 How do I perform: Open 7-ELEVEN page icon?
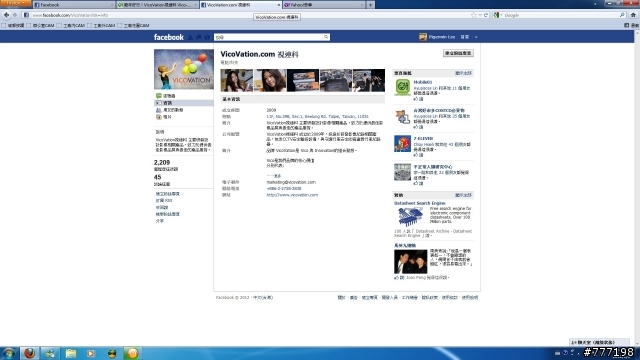pyautogui.click(x=402, y=144)
